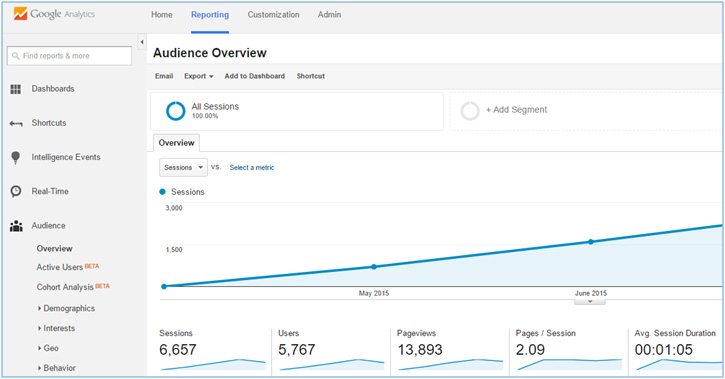Click the Select a metric link
Viewport: 725px width, 379px height.
[x=252, y=168]
